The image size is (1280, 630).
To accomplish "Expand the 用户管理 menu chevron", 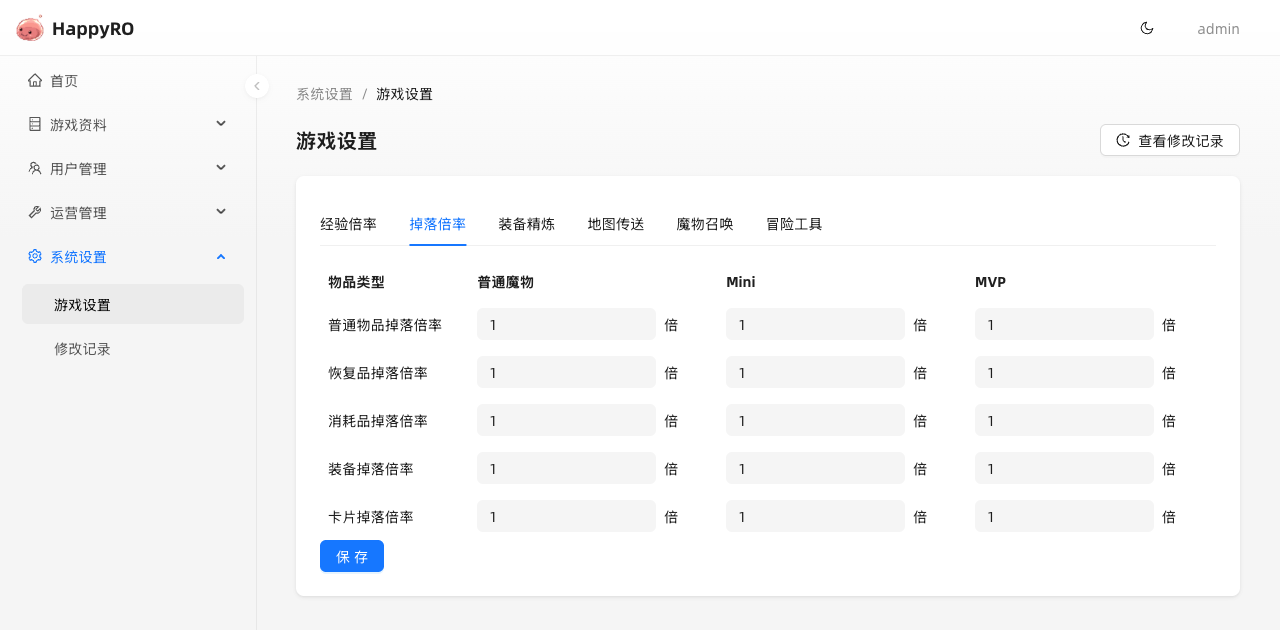I will coord(221,167).
